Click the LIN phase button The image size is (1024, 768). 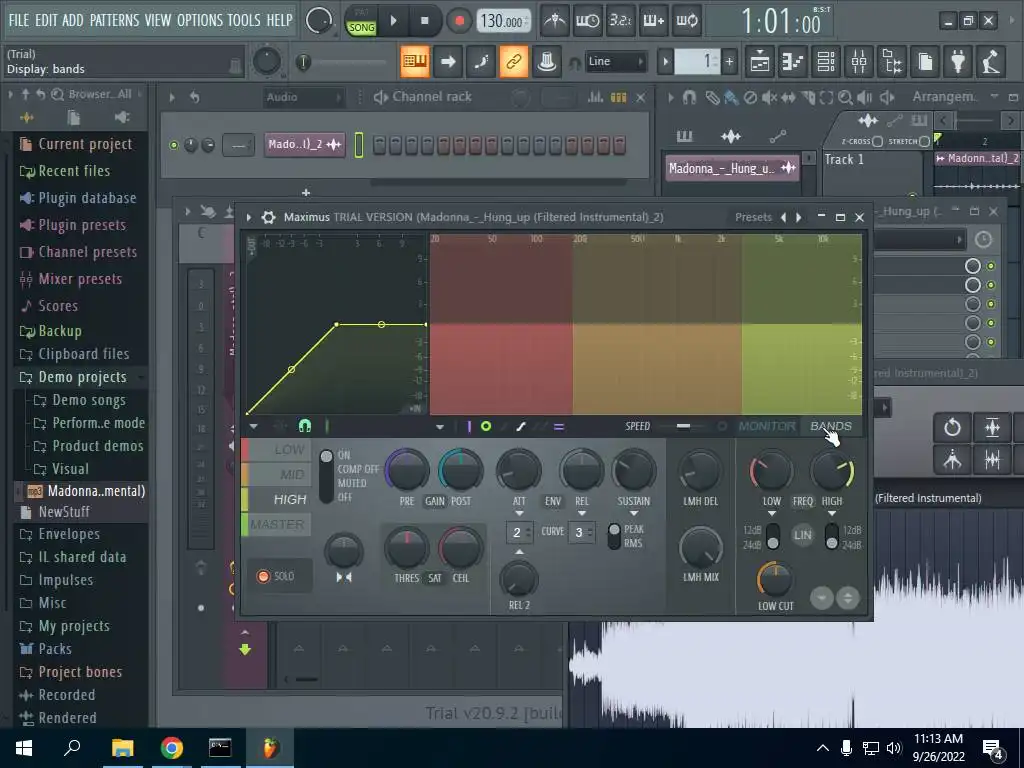click(x=803, y=535)
